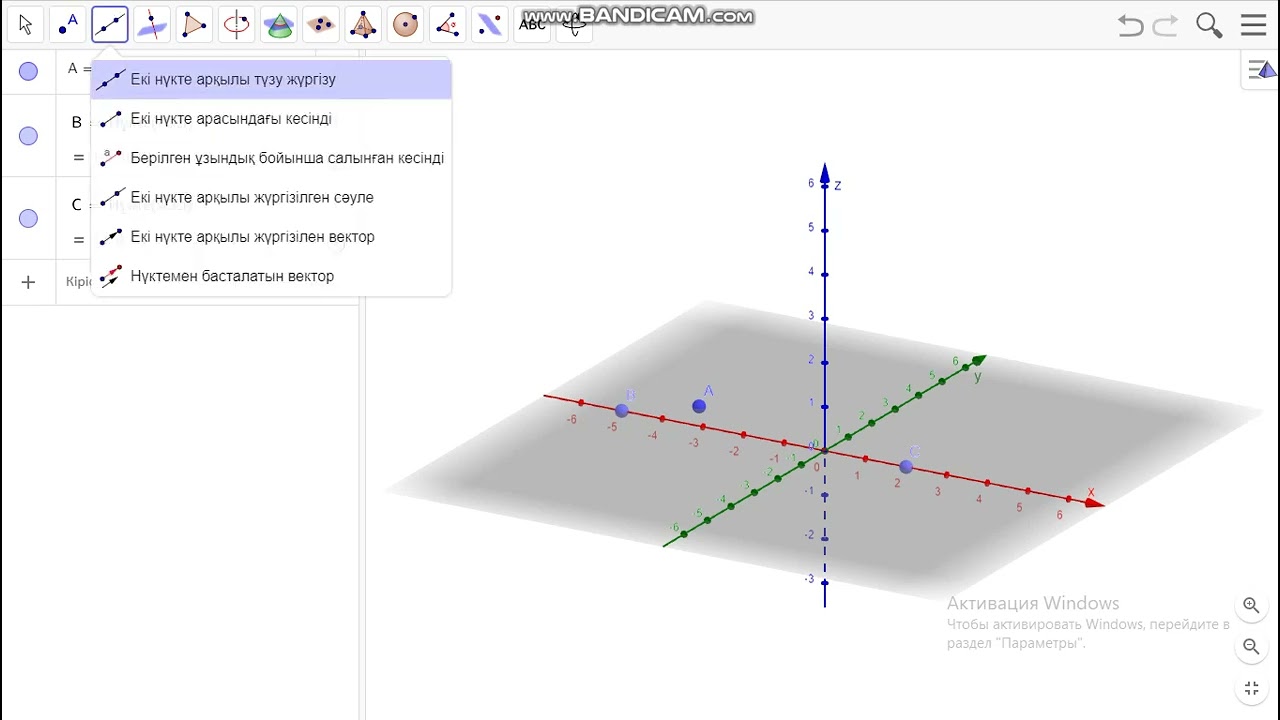Select the Perpendicular line tool
Image resolution: width=1280 pixels, height=720 pixels.
(x=152, y=25)
